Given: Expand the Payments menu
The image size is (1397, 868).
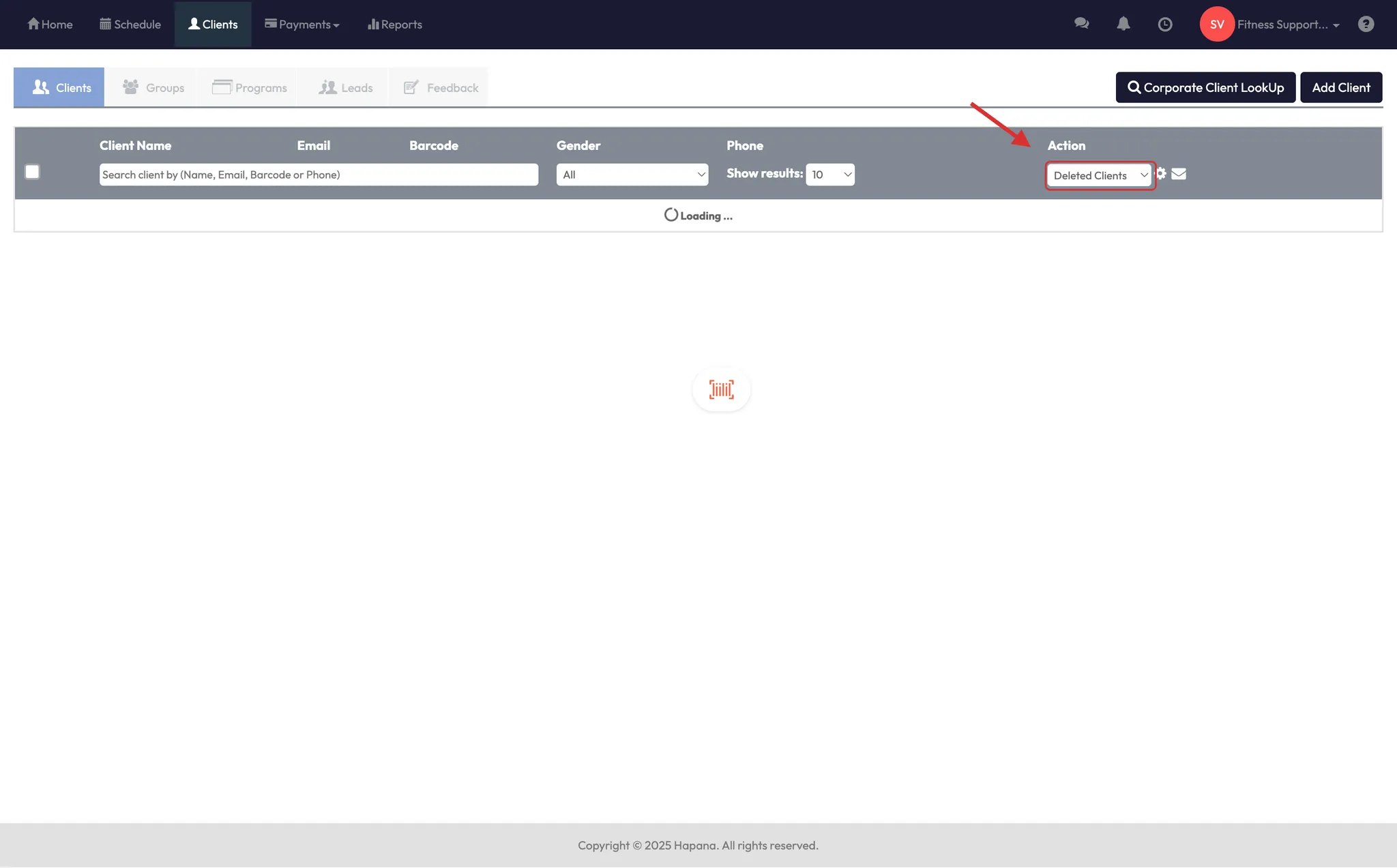Looking at the screenshot, I should 302,25.
